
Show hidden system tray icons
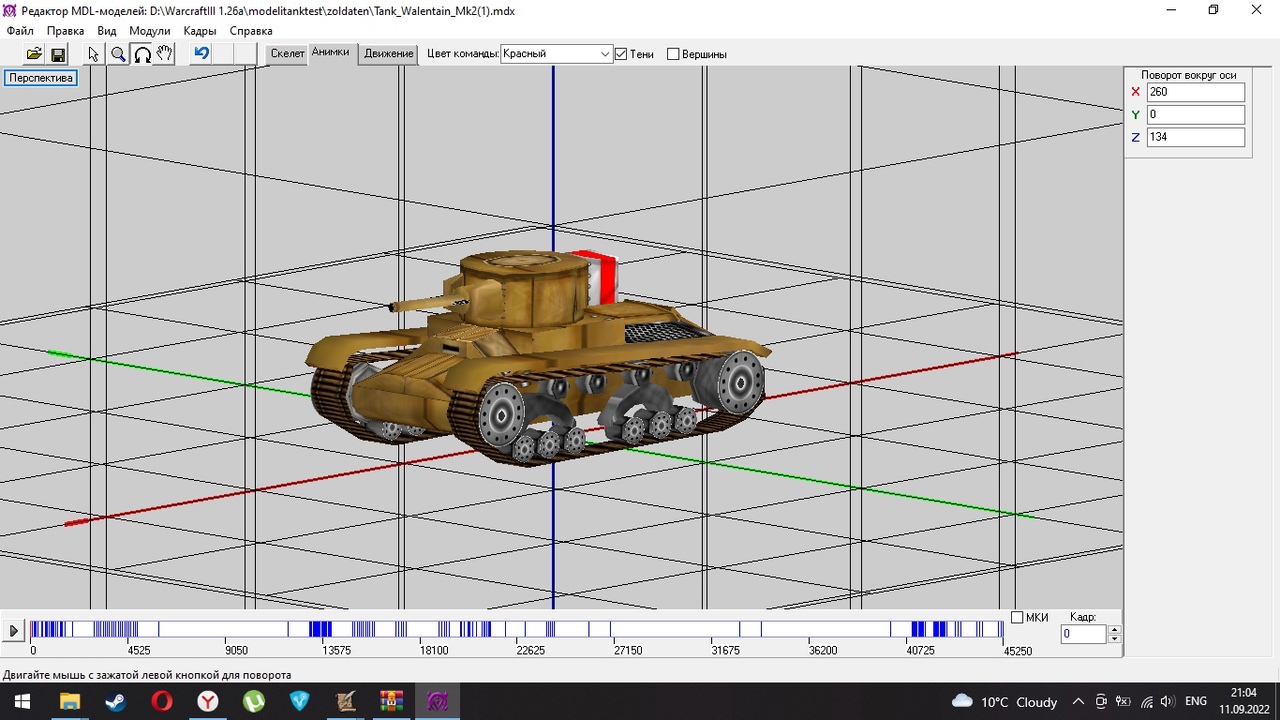coord(1078,702)
